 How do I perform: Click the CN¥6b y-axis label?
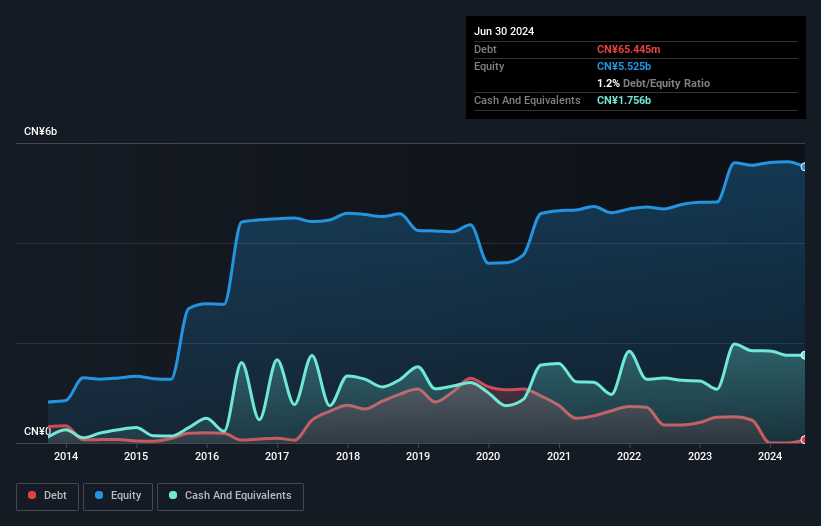pyautogui.click(x=40, y=131)
